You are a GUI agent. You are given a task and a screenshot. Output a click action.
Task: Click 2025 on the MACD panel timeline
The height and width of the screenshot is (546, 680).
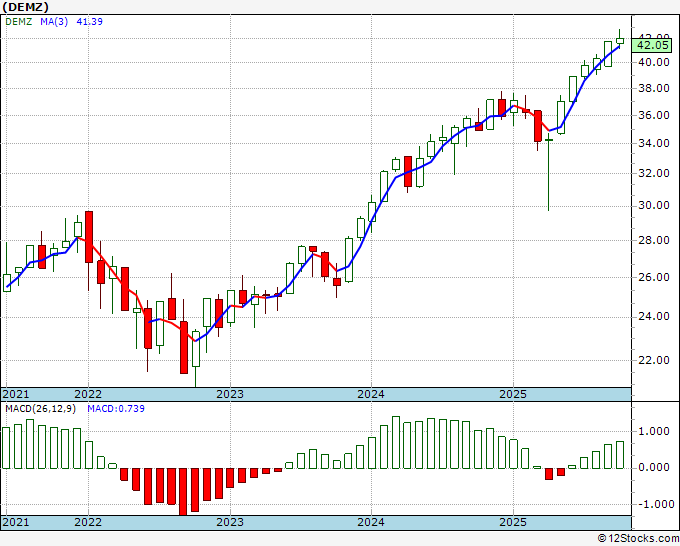(513, 522)
